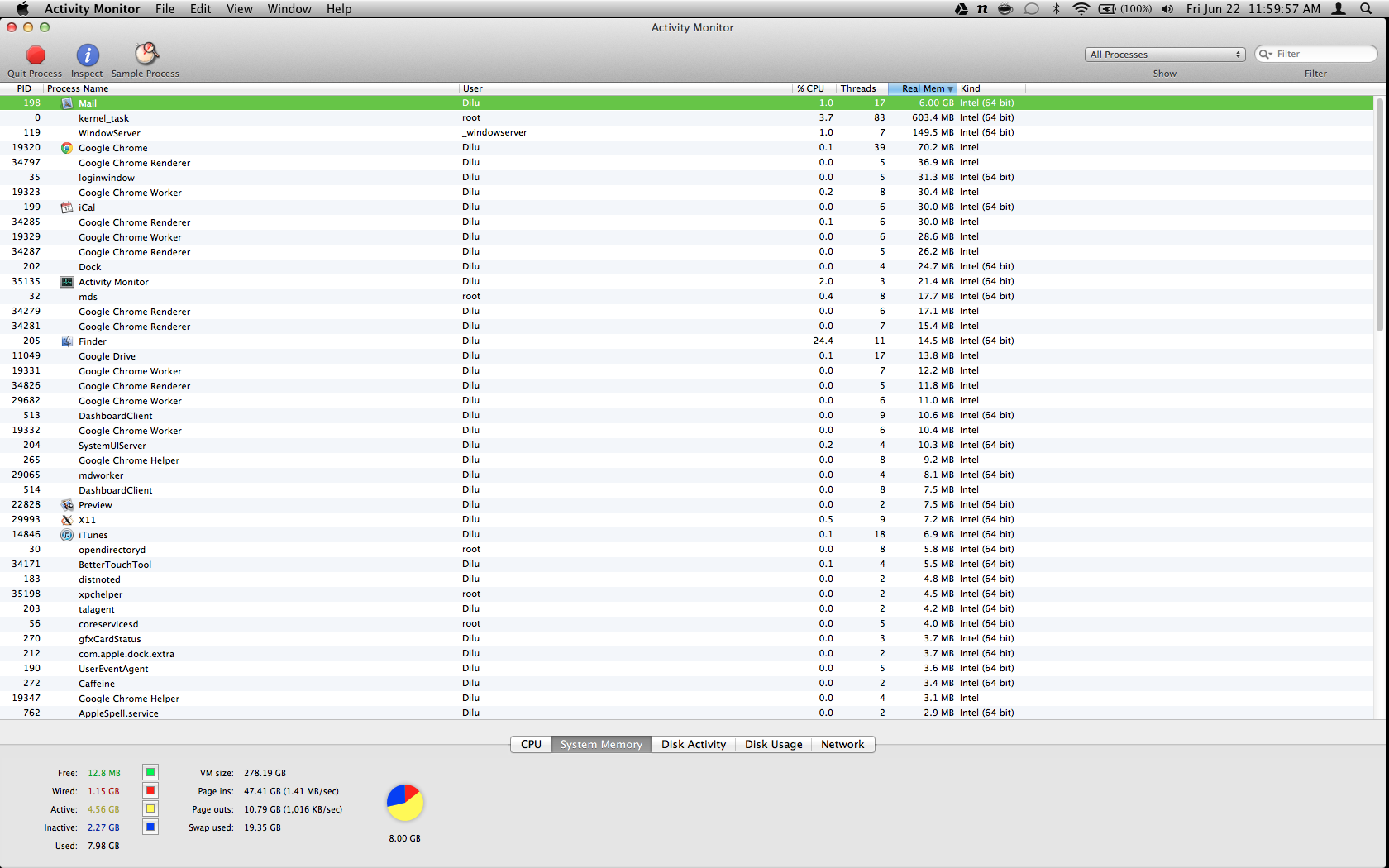Screen dimensions: 1389x868
Task: Click the memory usage pie chart
Action: pyautogui.click(x=405, y=803)
